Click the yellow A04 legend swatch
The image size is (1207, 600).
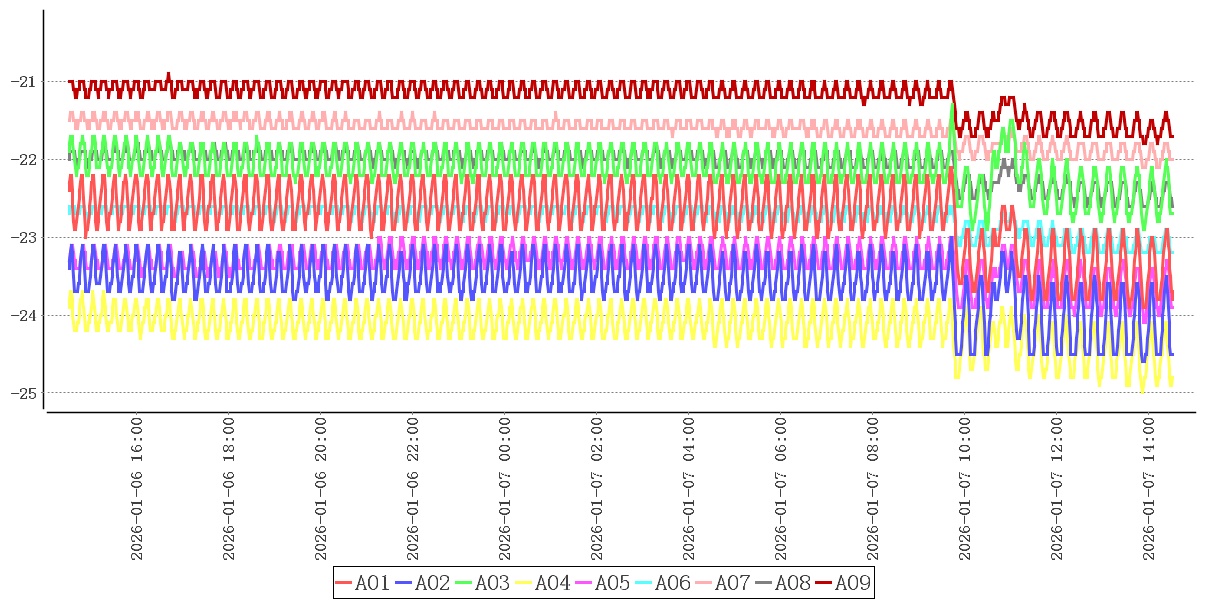point(524,583)
